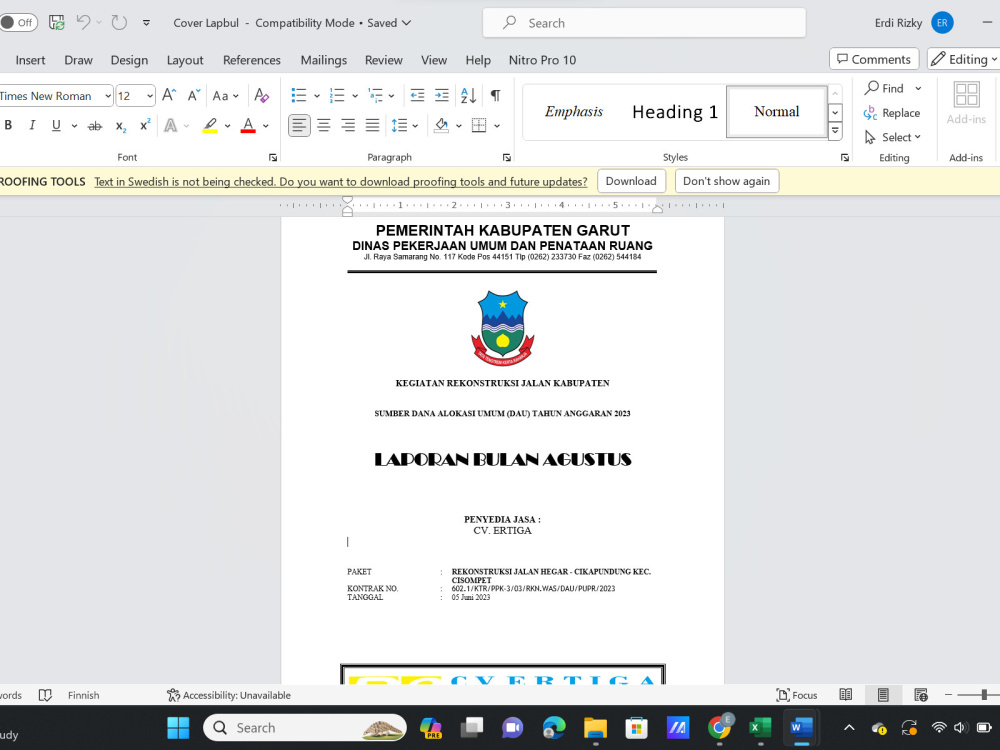
Task: Click Download proofing tools button
Action: [631, 181]
